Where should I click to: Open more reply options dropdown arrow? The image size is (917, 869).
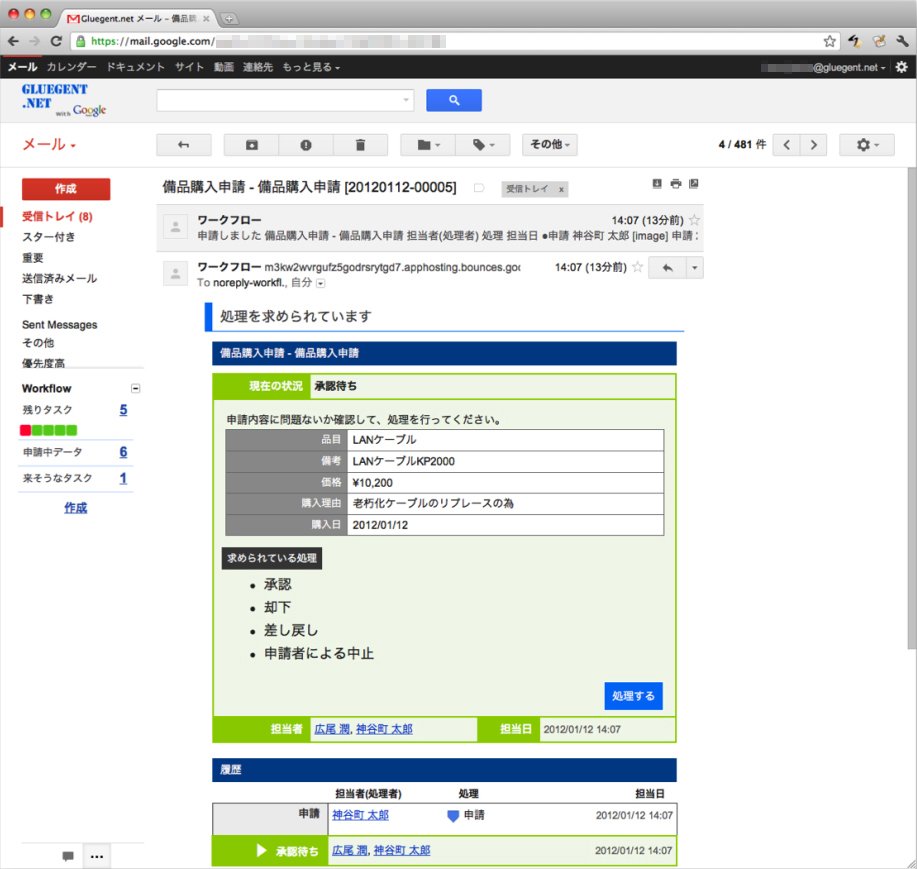(x=694, y=268)
